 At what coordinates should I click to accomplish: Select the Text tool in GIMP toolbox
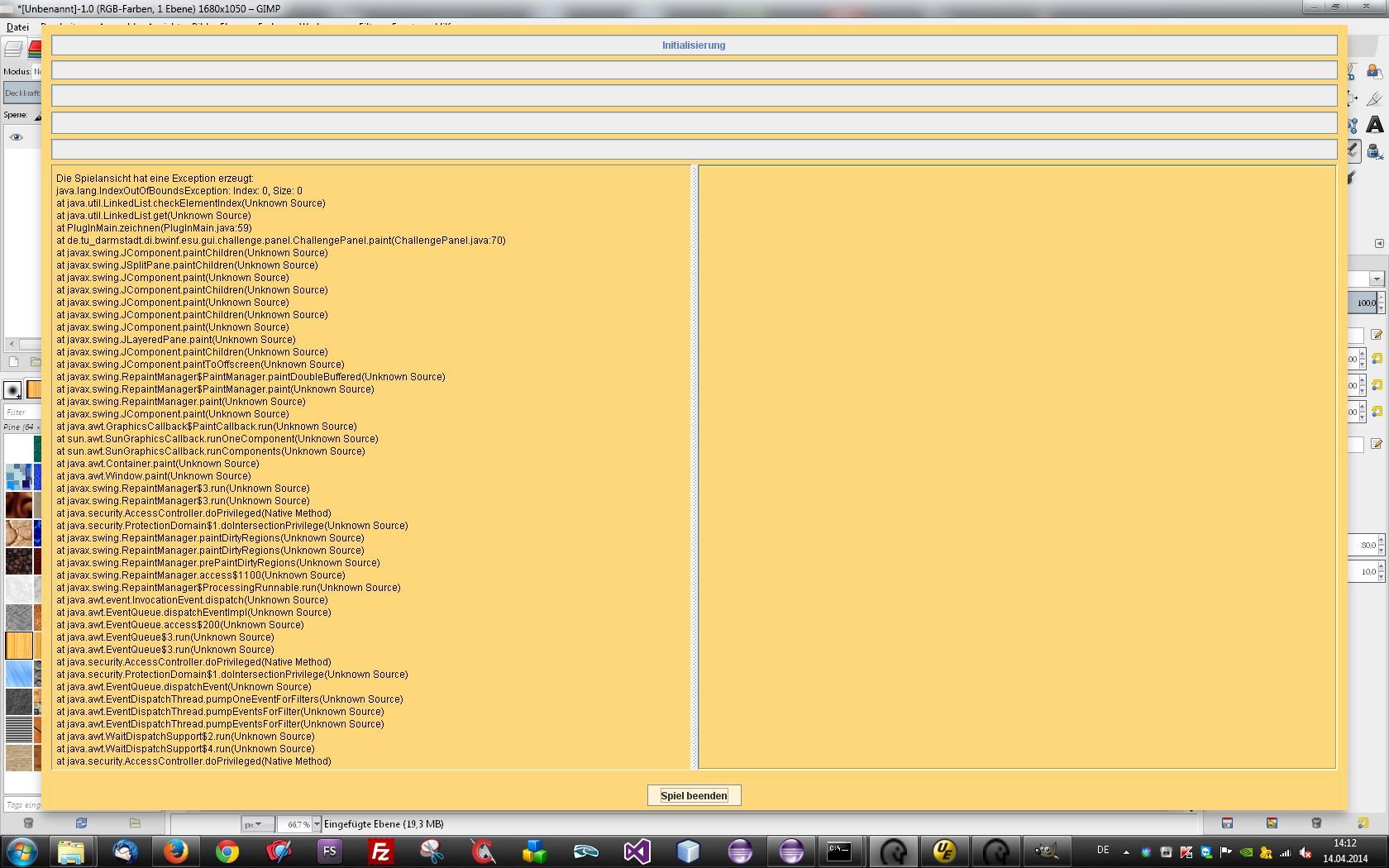[x=1374, y=124]
